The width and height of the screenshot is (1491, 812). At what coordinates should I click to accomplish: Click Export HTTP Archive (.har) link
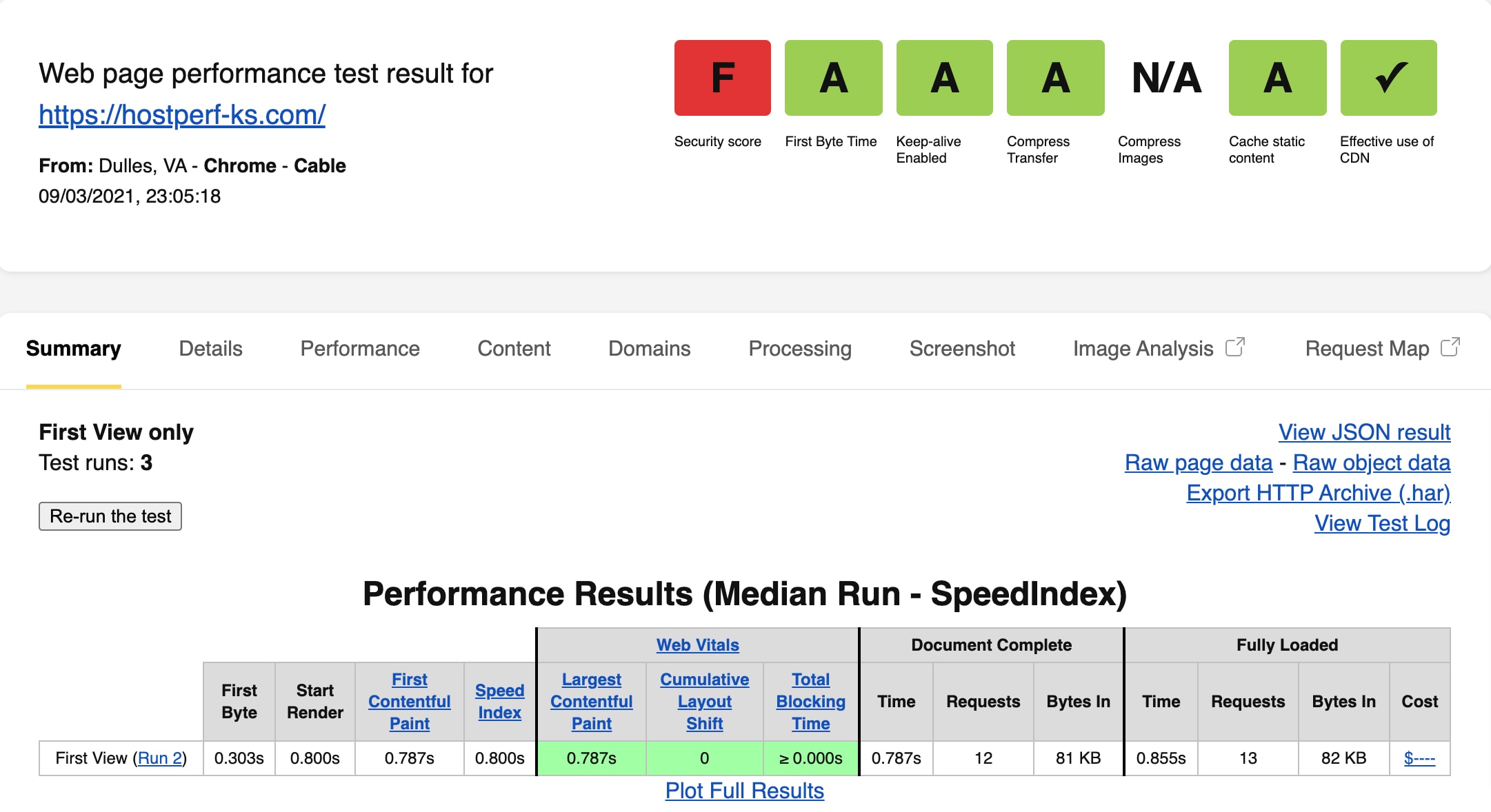pyautogui.click(x=1318, y=493)
